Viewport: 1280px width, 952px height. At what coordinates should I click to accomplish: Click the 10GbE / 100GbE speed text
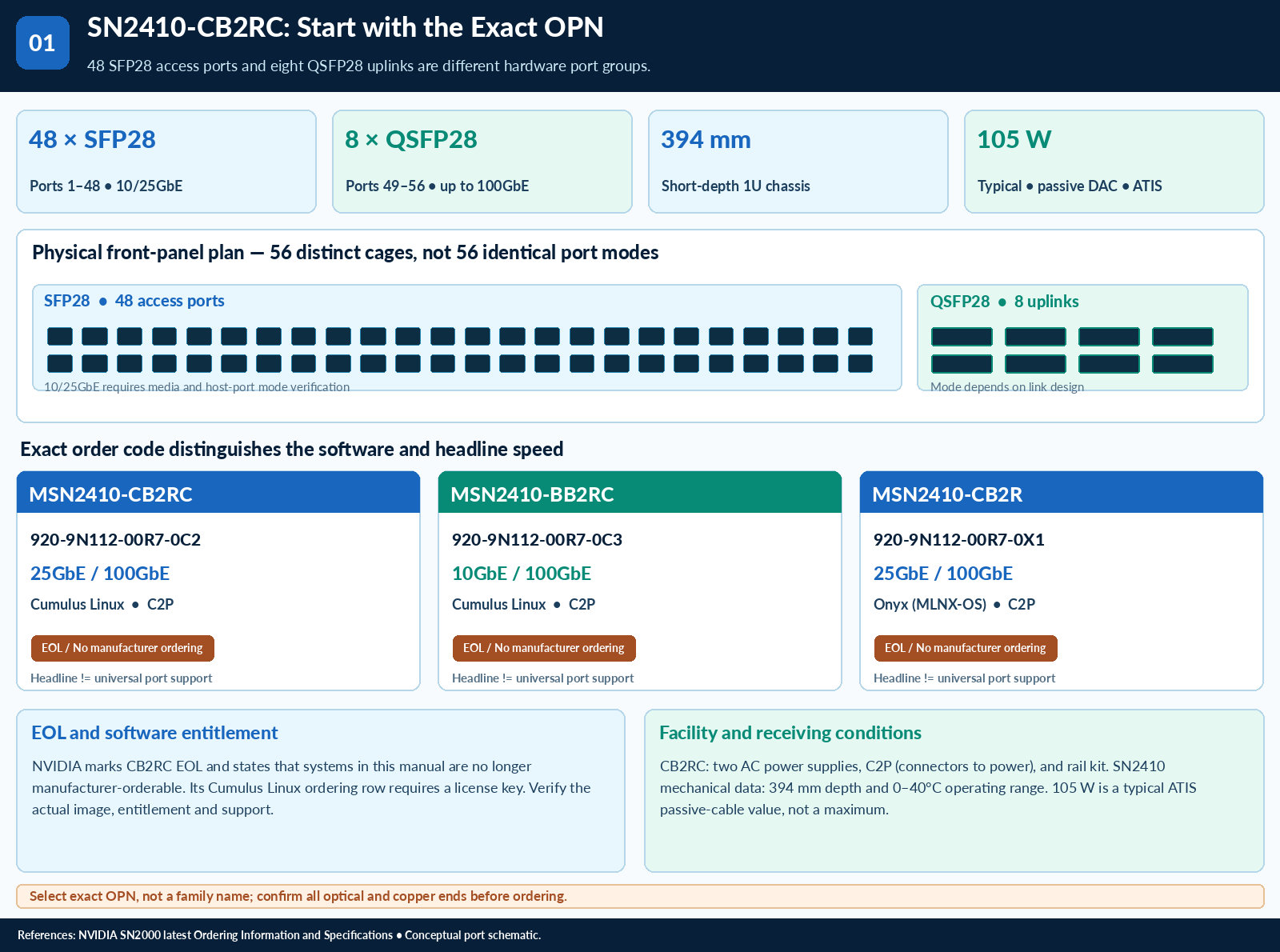[x=522, y=574]
